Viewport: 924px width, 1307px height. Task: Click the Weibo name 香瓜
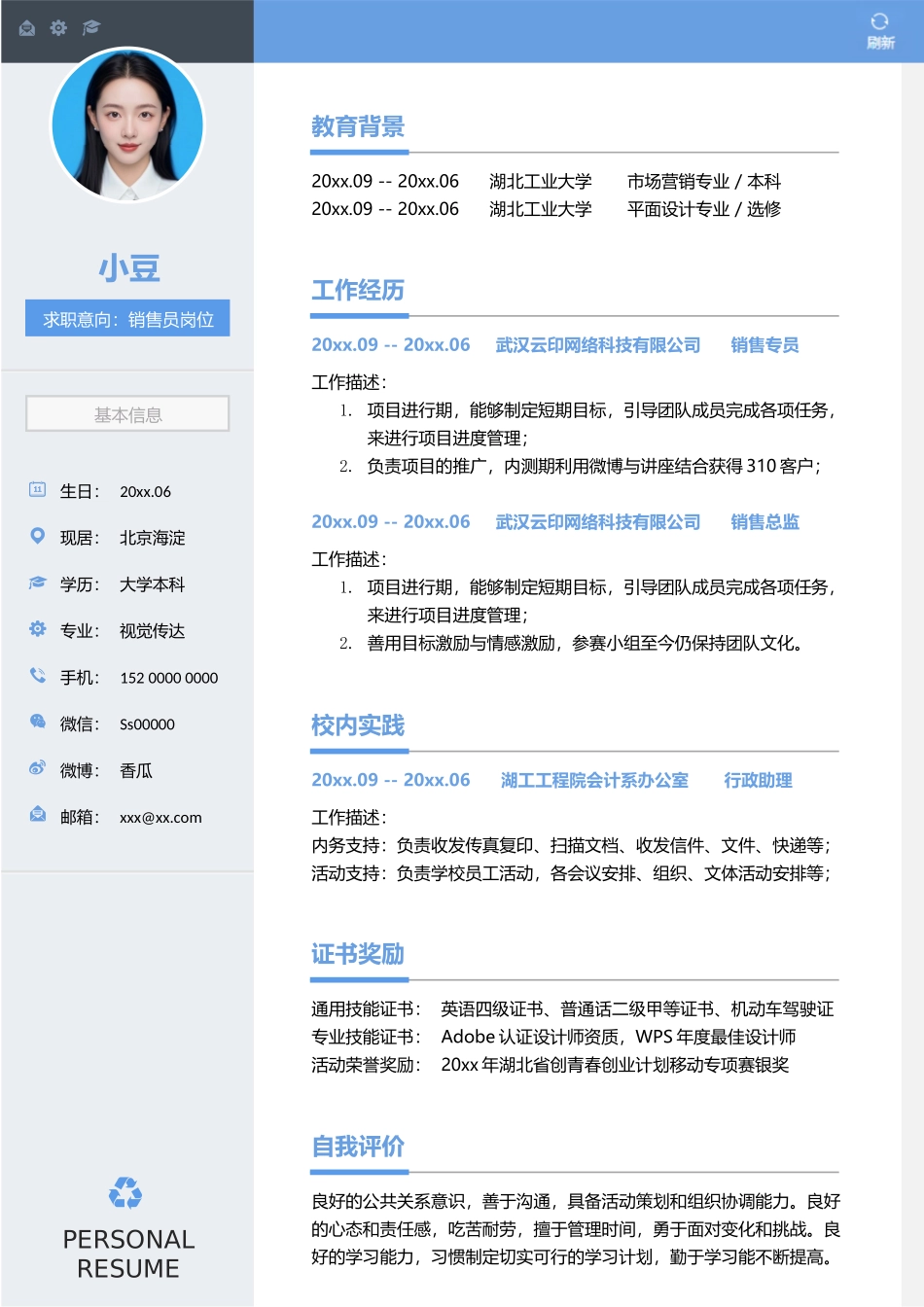pyautogui.click(x=136, y=771)
